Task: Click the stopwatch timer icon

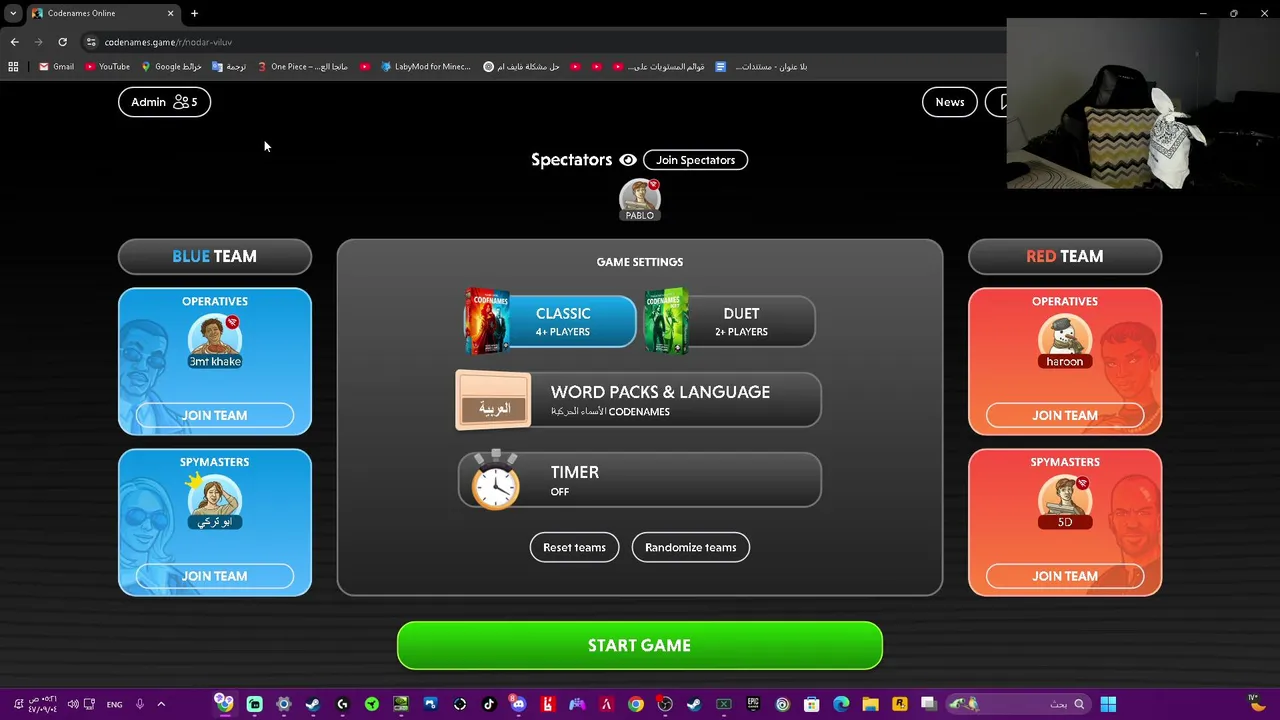Action: tap(496, 480)
